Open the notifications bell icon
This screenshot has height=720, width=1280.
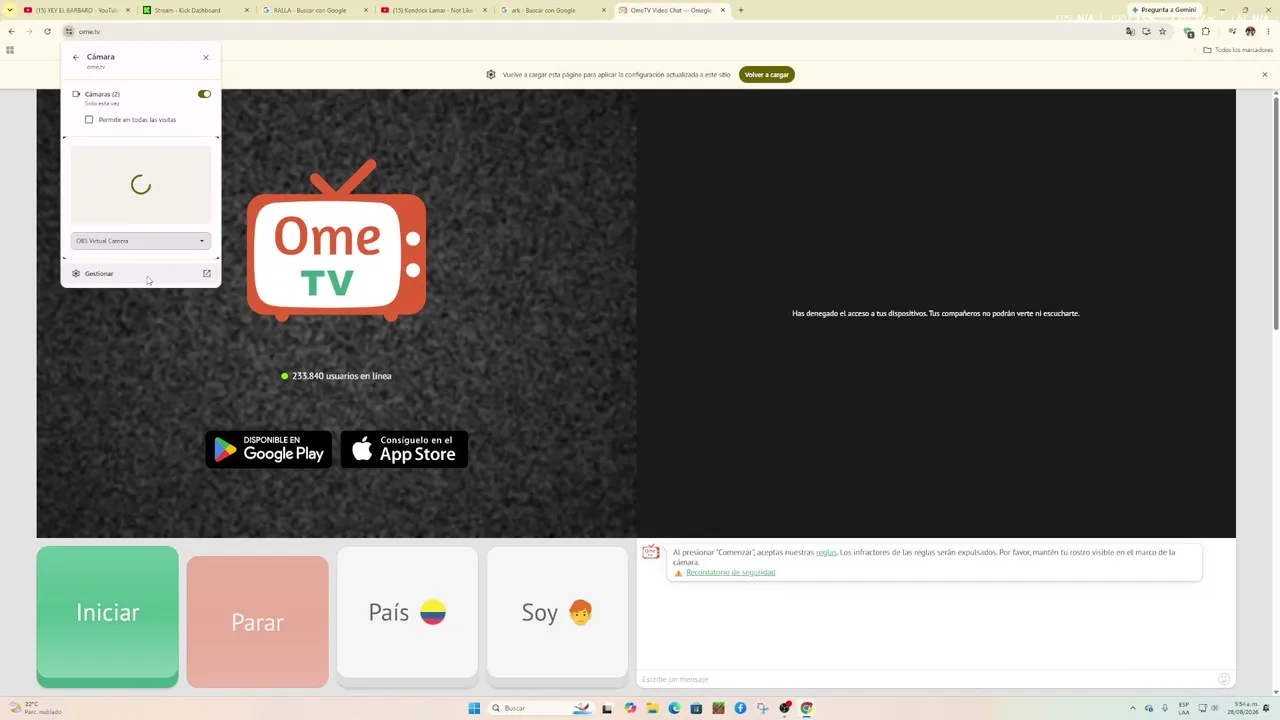[1267, 708]
